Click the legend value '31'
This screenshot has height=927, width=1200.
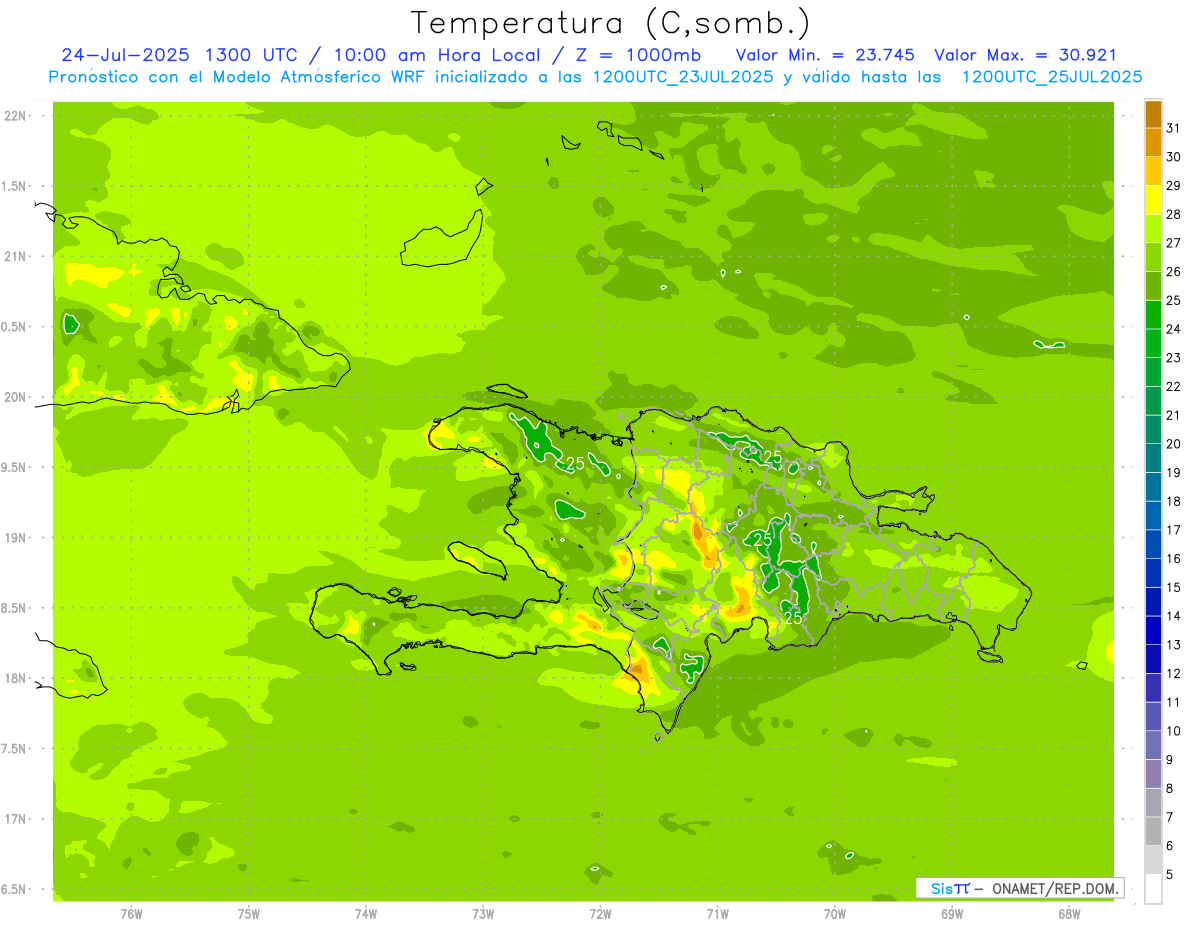[x=1174, y=128]
